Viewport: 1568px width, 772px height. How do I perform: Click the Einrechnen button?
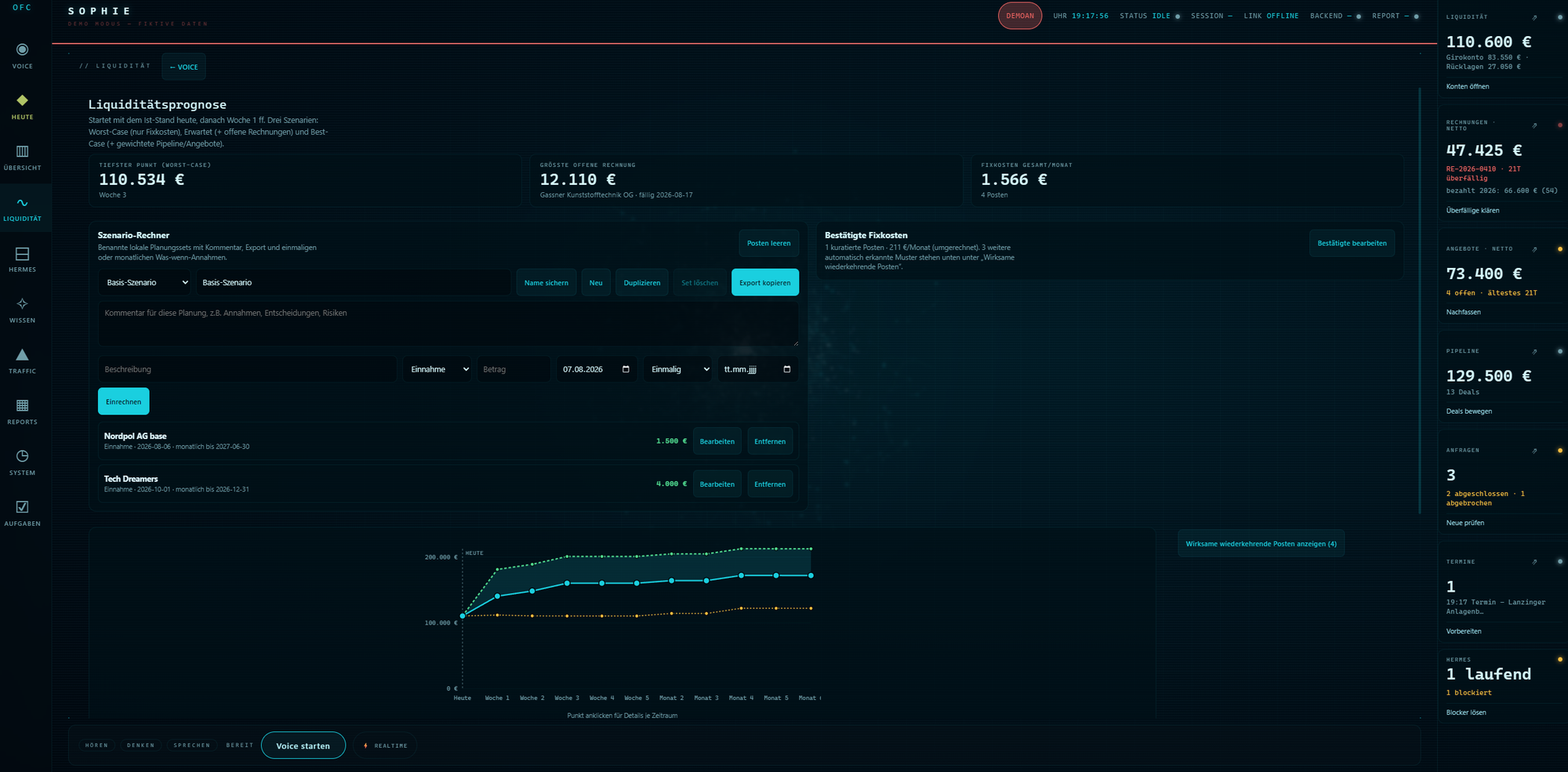coord(124,402)
